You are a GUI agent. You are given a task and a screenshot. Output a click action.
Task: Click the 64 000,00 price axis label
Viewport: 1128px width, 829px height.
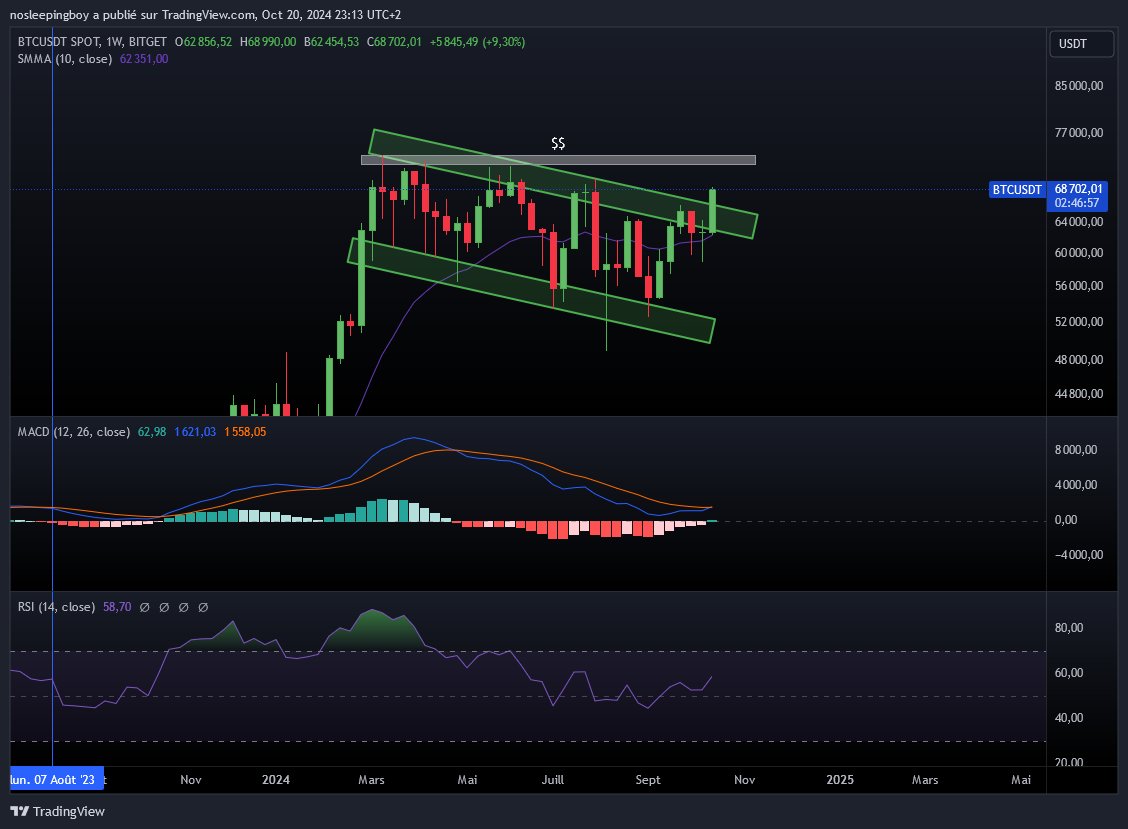click(x=1078, y=222)
